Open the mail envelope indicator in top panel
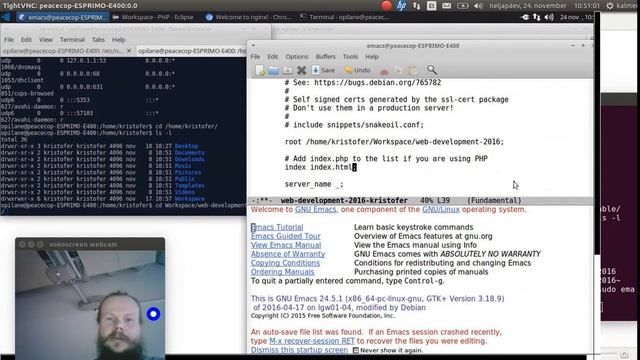This screenshot has width=640, height=360. tap(447, 6)
